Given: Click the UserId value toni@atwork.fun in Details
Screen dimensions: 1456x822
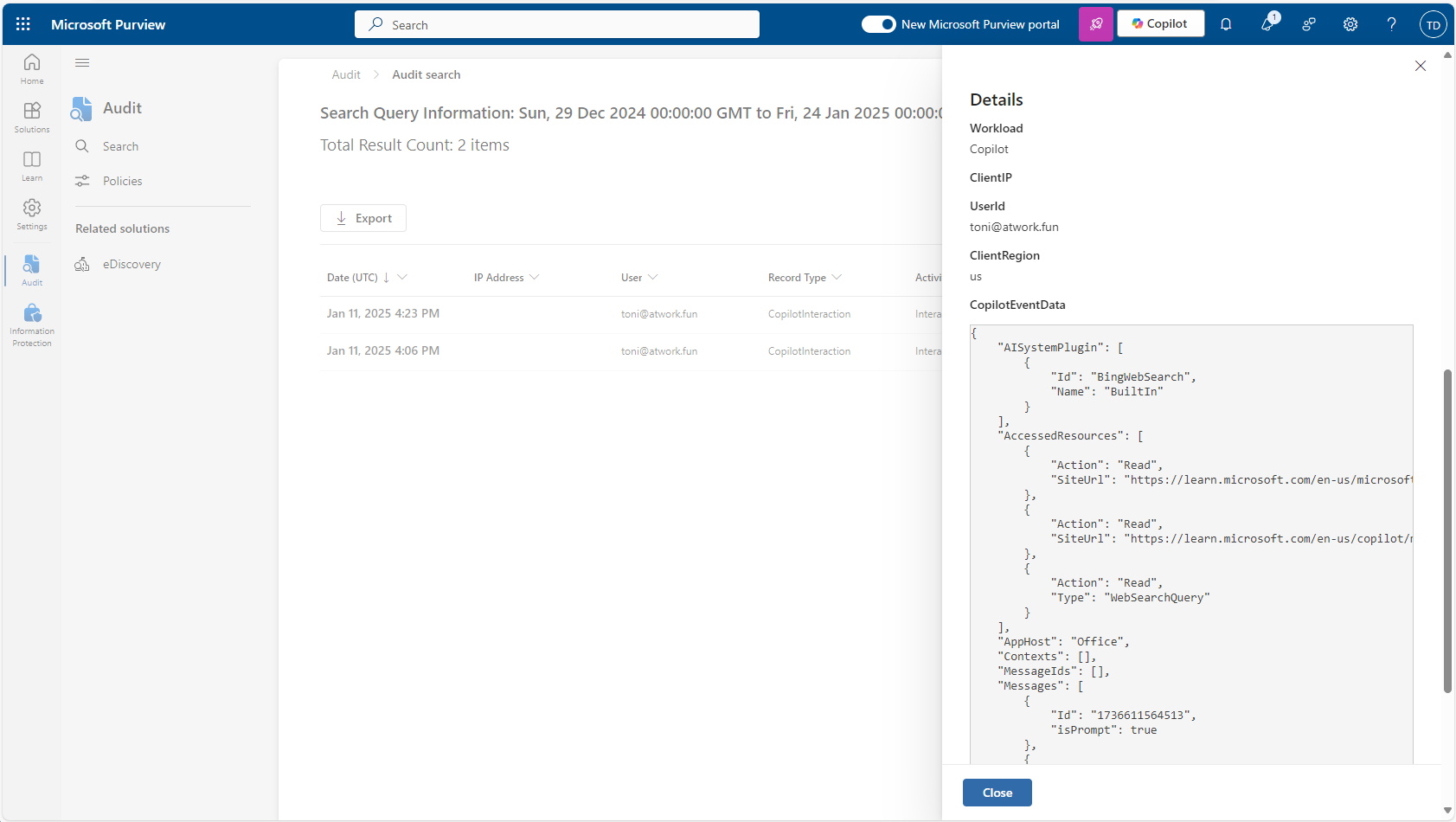Looking at the screenshot, I should coord(1014,227).
